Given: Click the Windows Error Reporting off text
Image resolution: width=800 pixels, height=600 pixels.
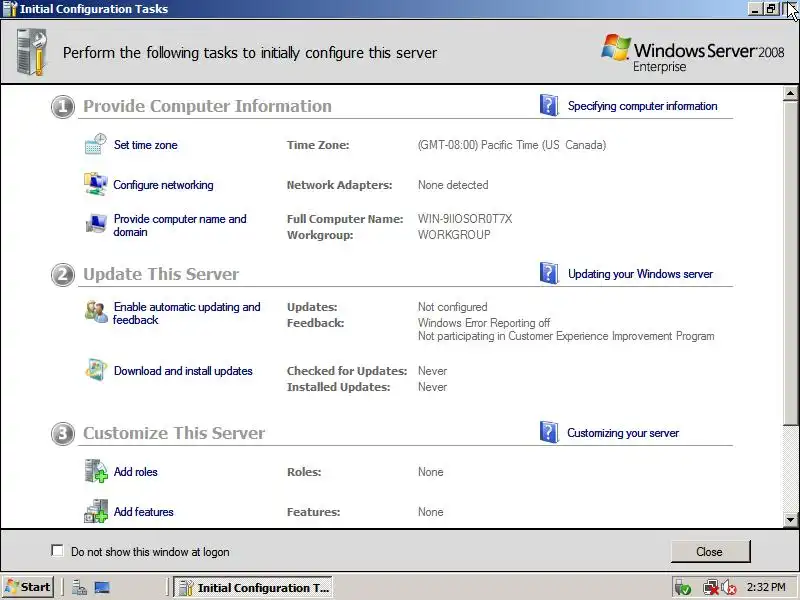Looking at the screenshot, I should coord(484,322).
